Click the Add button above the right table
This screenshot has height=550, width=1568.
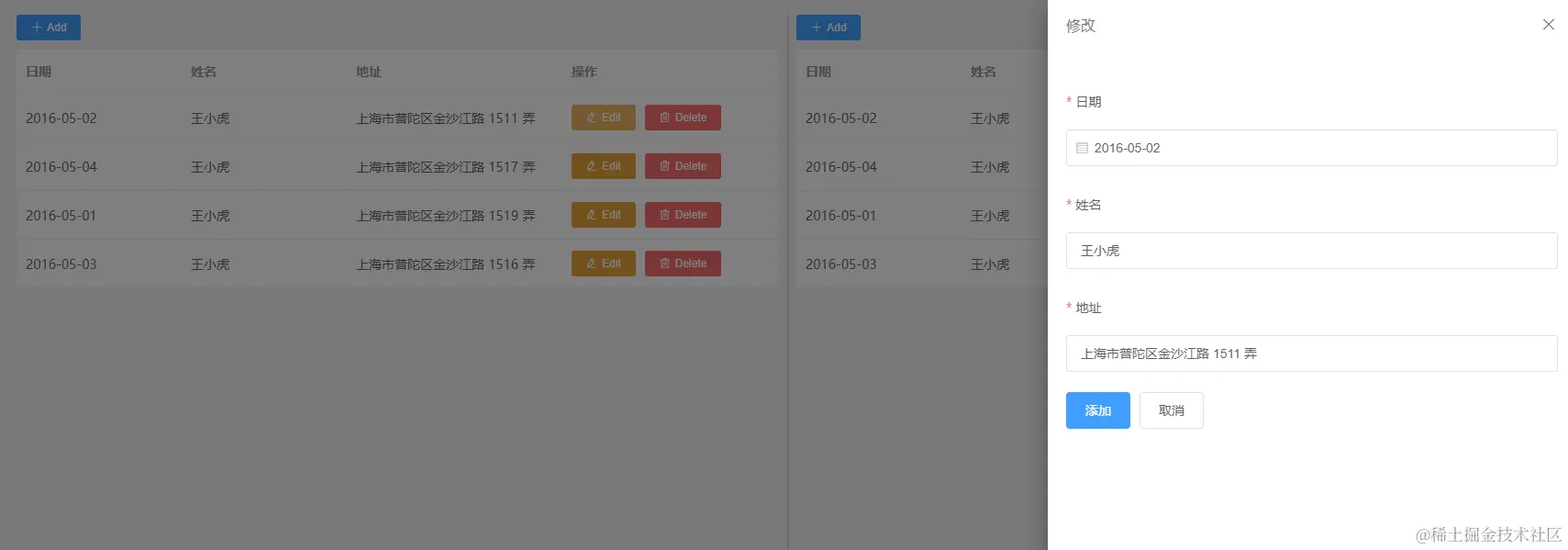(828, 28)
